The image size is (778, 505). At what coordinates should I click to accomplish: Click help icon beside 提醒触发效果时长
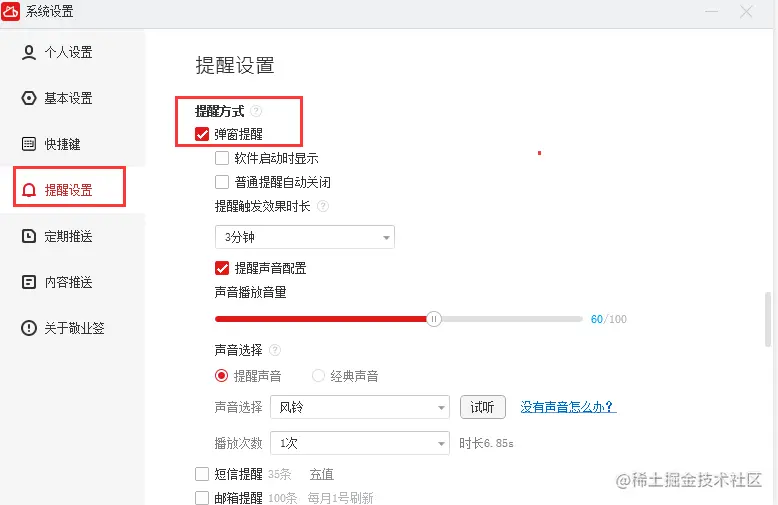point(323,206)
